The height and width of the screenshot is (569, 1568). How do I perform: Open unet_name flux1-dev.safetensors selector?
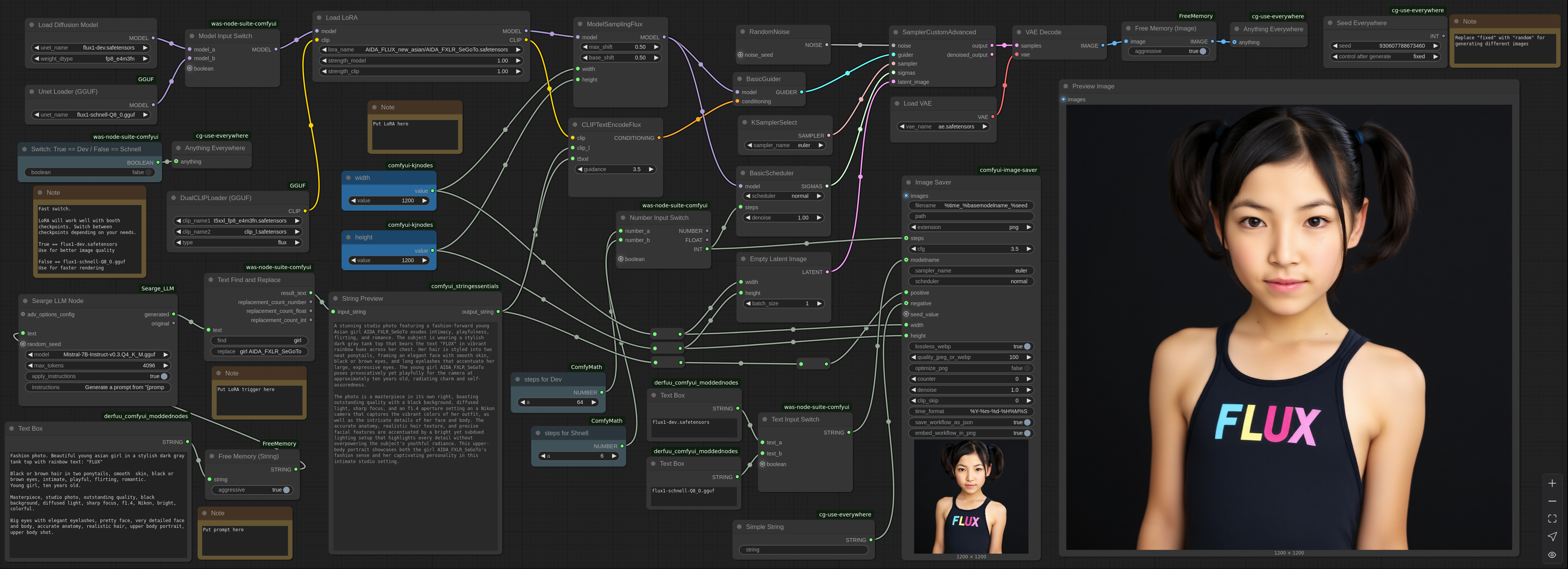pos(91,48)
